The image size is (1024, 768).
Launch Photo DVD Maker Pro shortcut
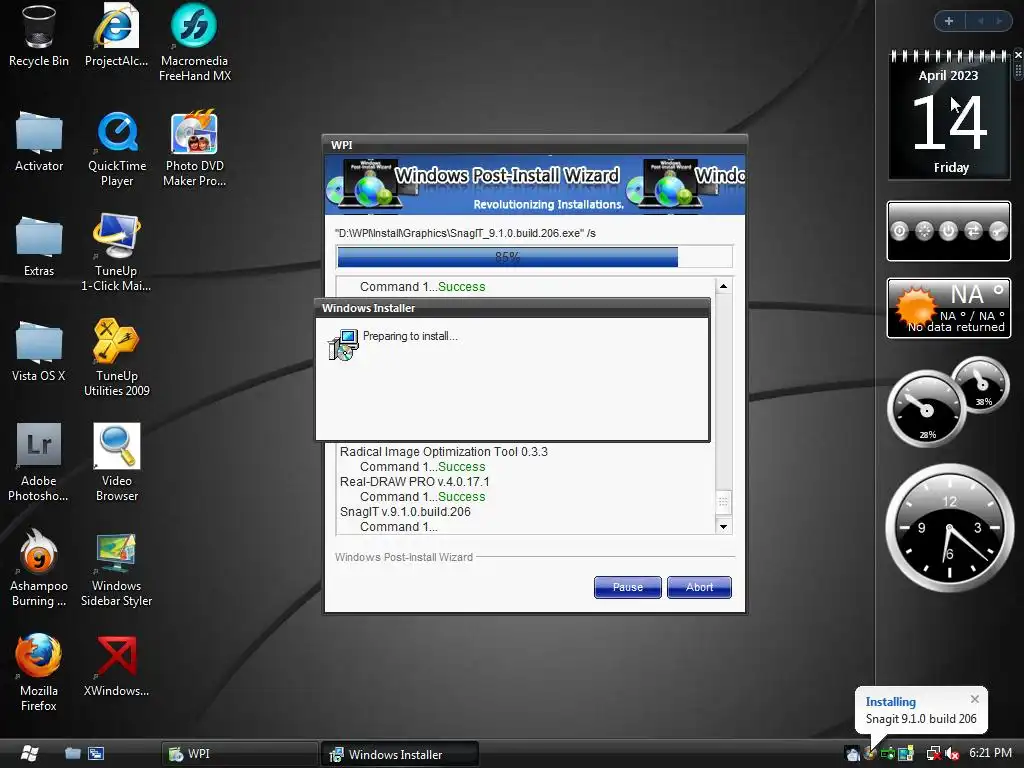(195, 149)
